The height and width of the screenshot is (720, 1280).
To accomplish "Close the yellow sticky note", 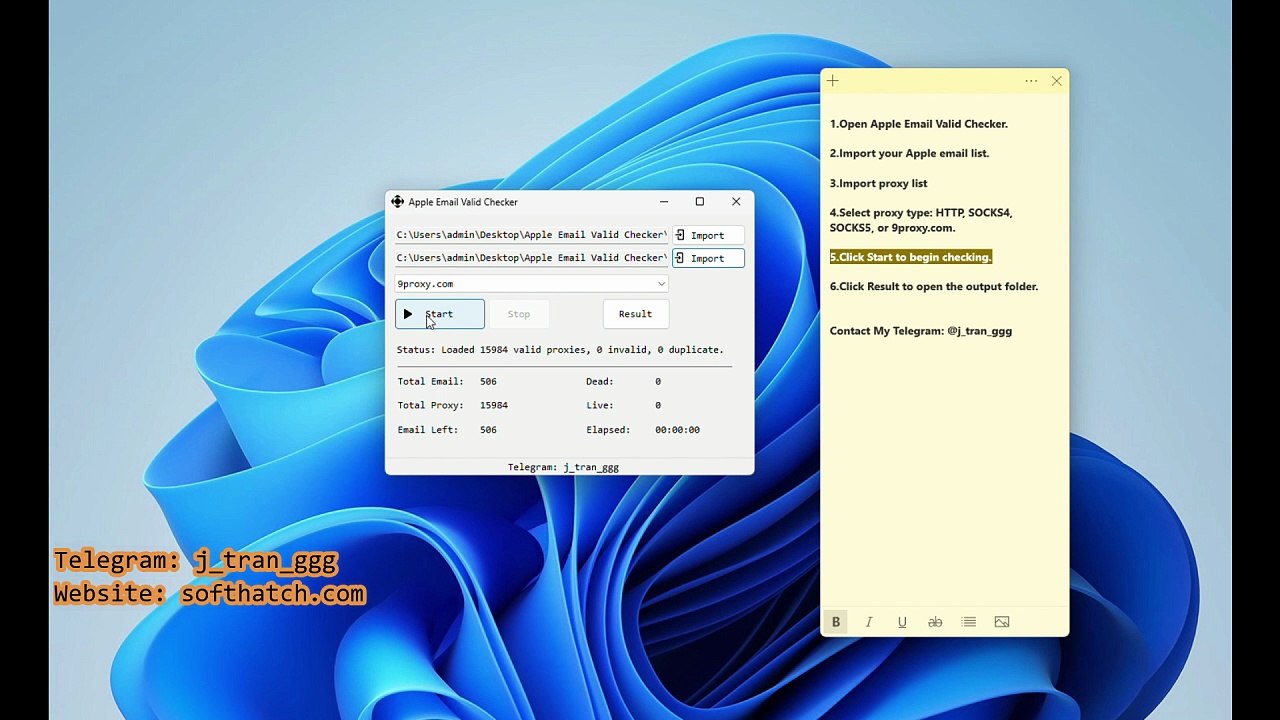I will tap(1057, 81).
